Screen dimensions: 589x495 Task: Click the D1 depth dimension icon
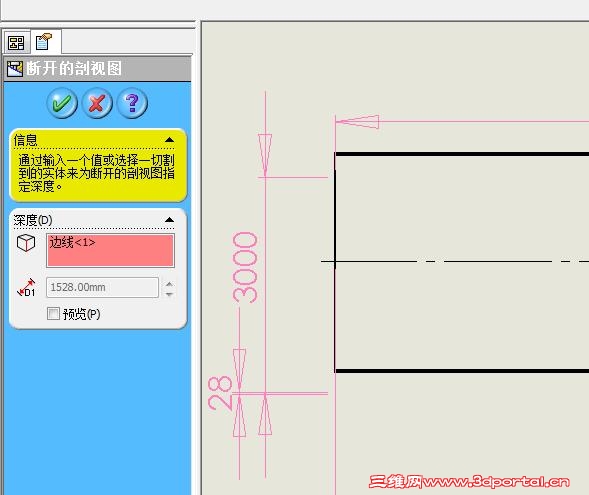pos(26,288)
